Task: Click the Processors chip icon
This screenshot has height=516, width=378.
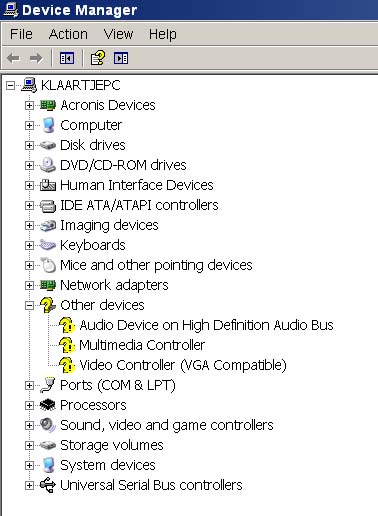Action: (x=47, y=405)
